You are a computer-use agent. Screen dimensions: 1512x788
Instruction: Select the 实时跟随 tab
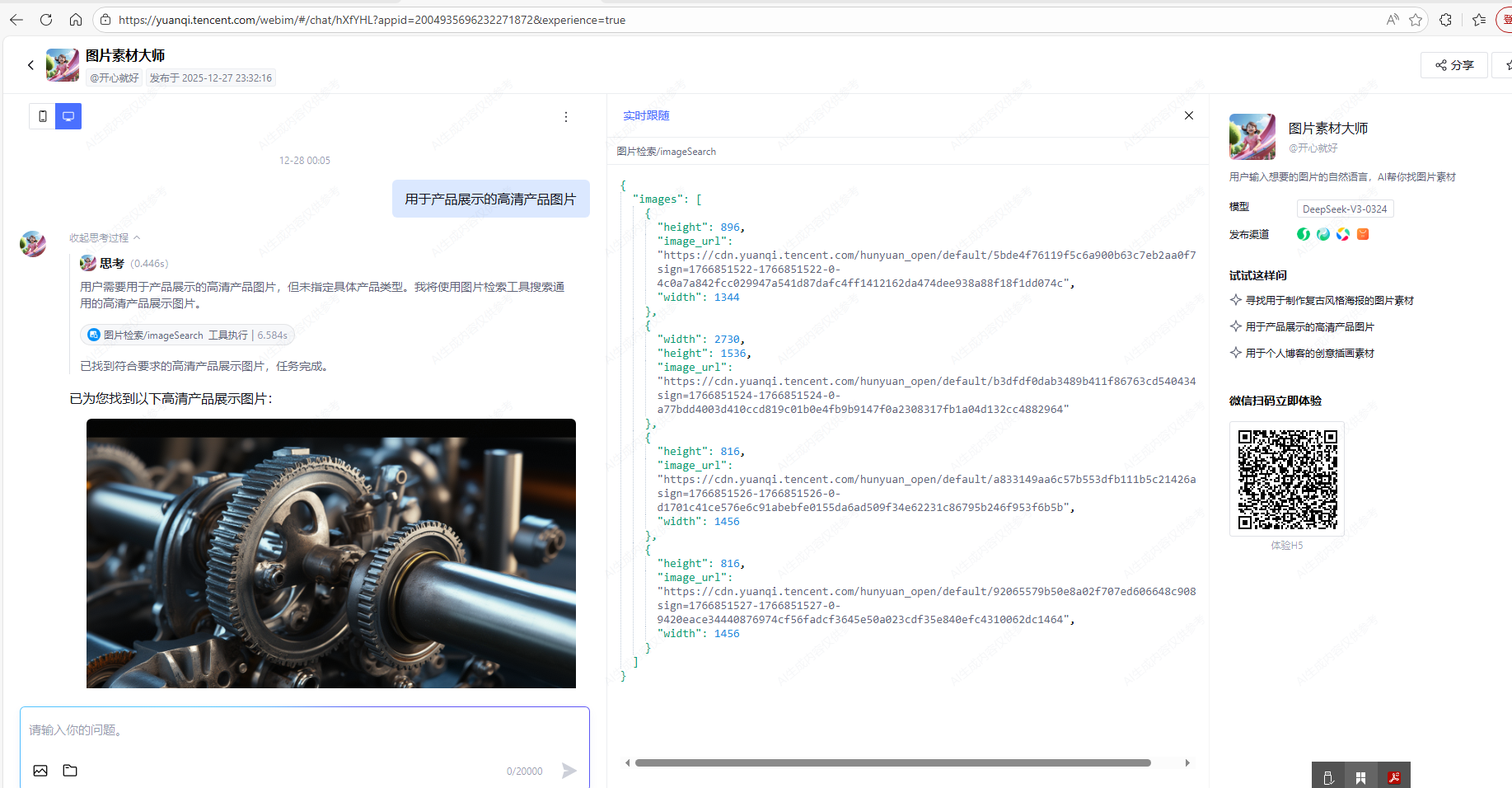(x=646, y=115)
